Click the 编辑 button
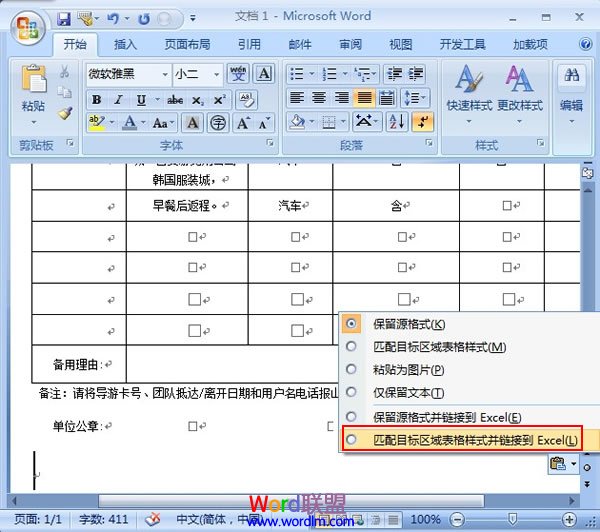 coord(571,94)
